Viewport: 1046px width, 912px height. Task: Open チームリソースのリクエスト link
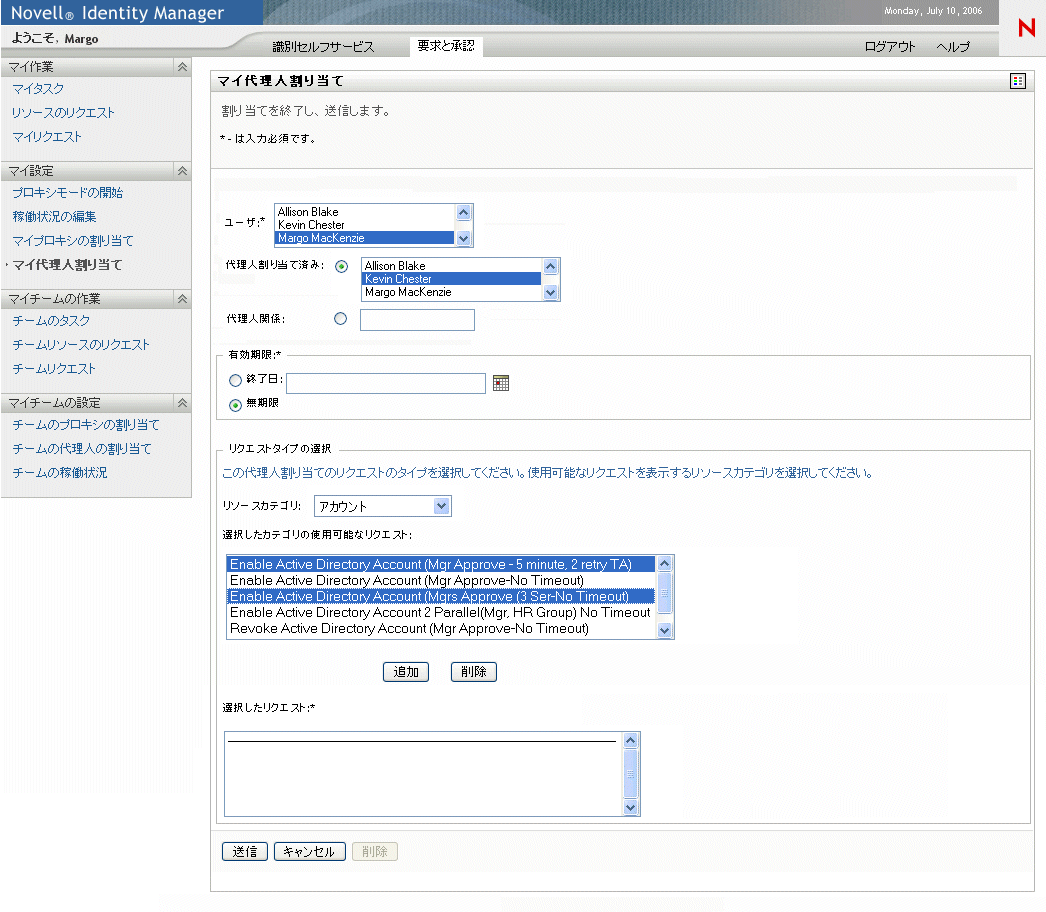coord(81,345)
